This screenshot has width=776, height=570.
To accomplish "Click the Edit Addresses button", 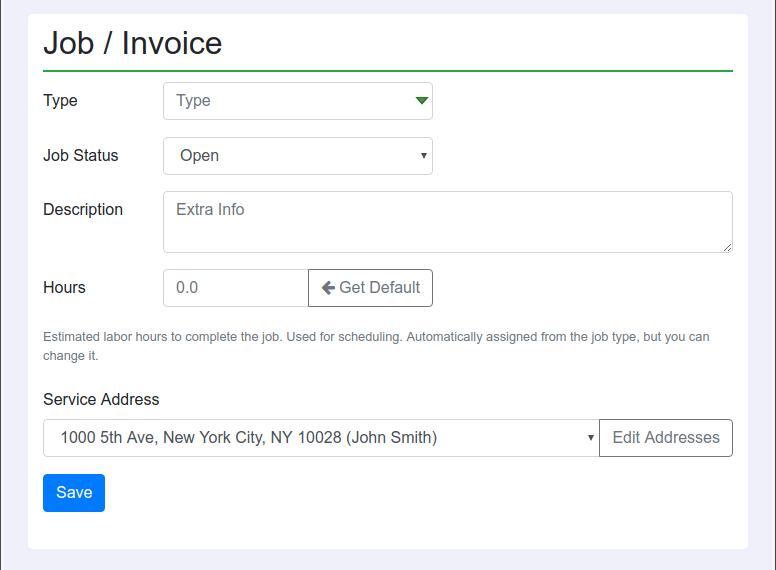I will [665, 438].
